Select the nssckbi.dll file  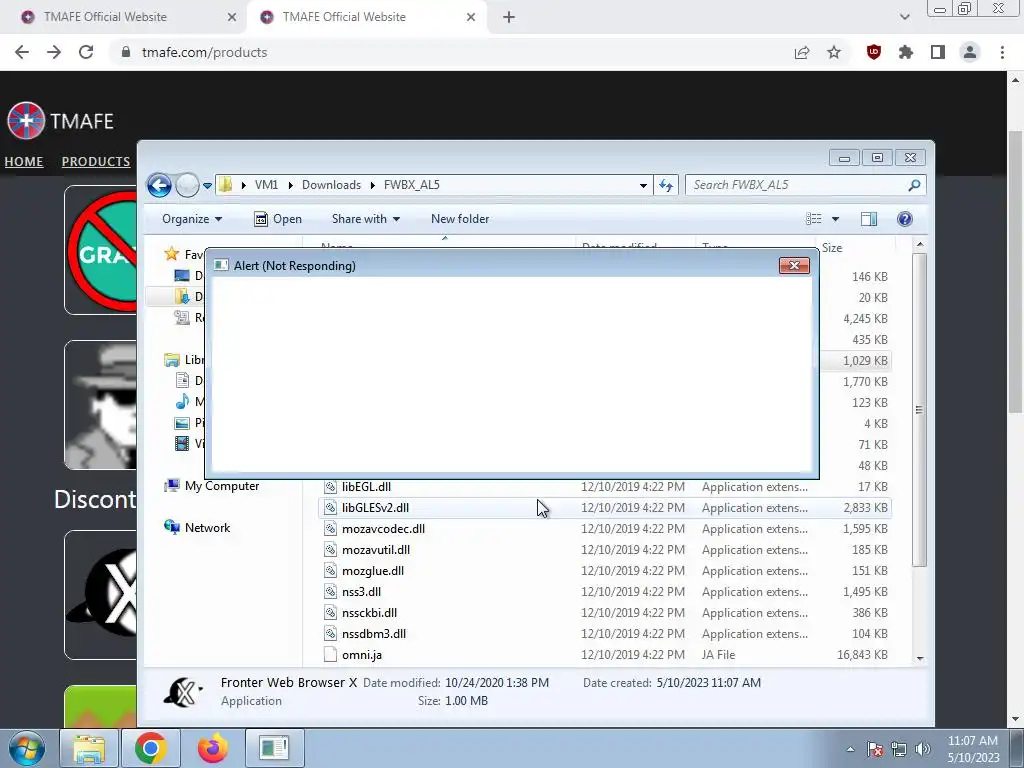605,613
